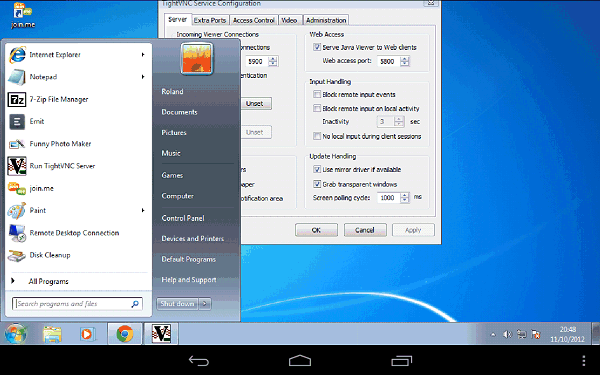The image size is (600, 375).
Task: Open Devices and Printers
Action: coord(192,238)
